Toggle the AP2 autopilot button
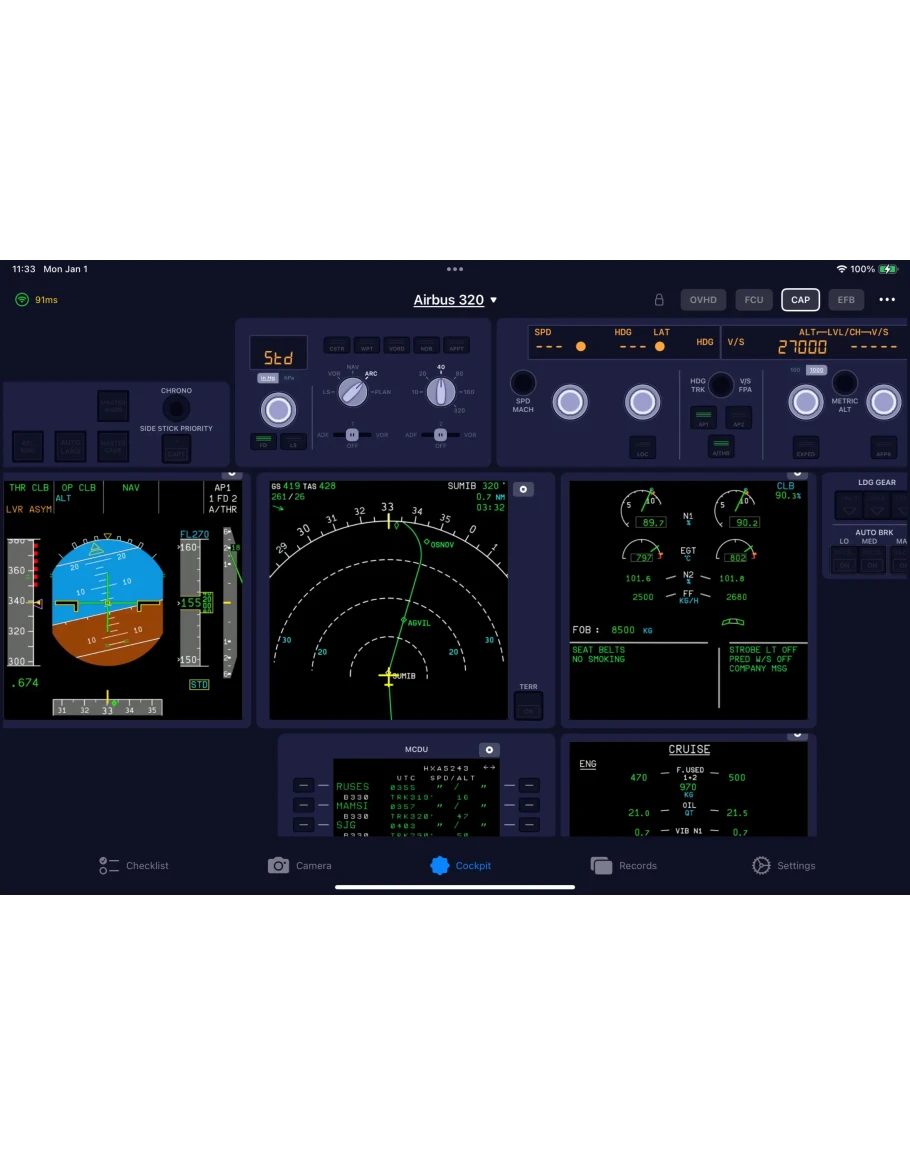 click(x=738, y=417)
